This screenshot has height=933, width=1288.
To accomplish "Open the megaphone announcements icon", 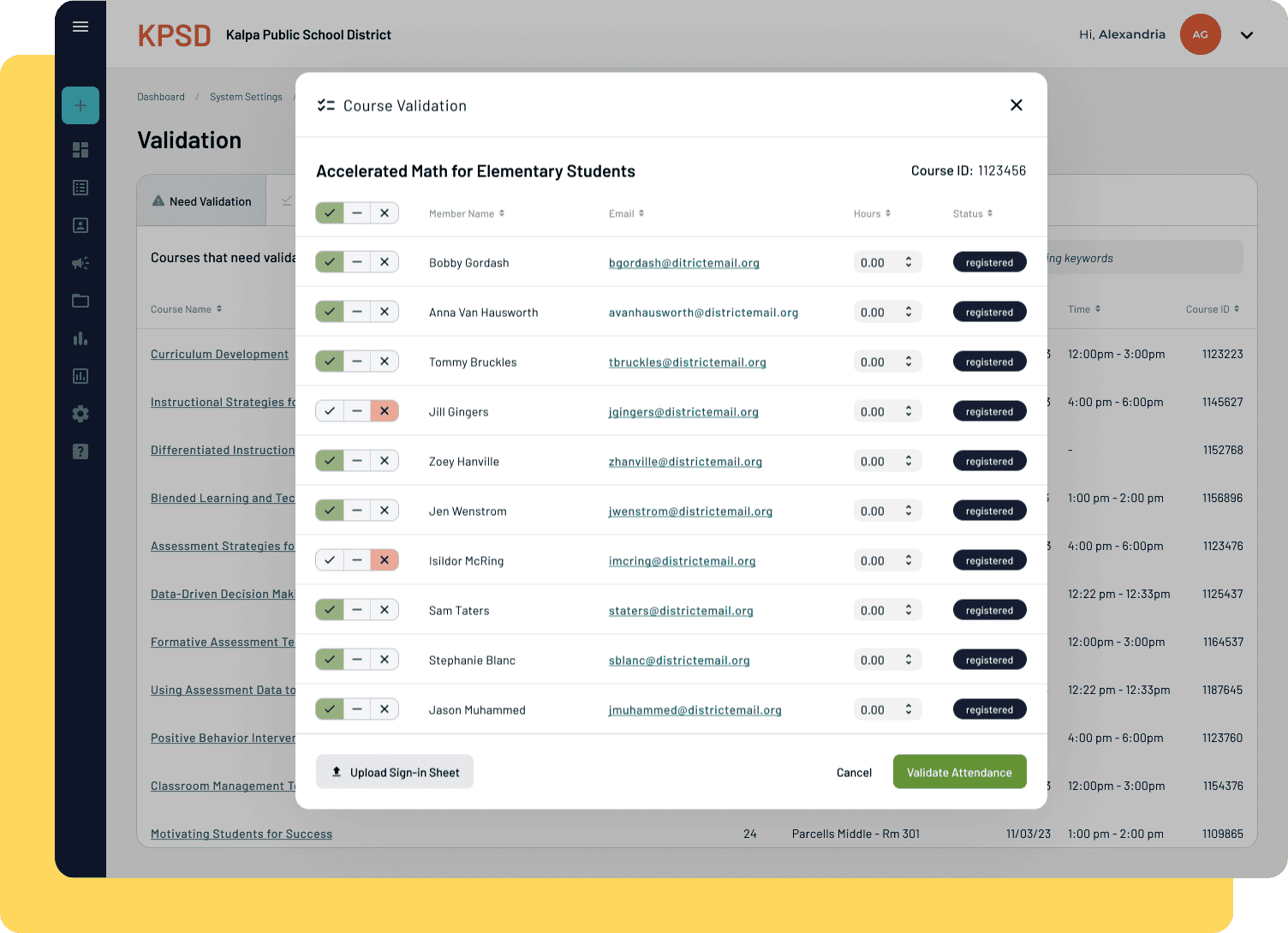I will tap(80, 263).
